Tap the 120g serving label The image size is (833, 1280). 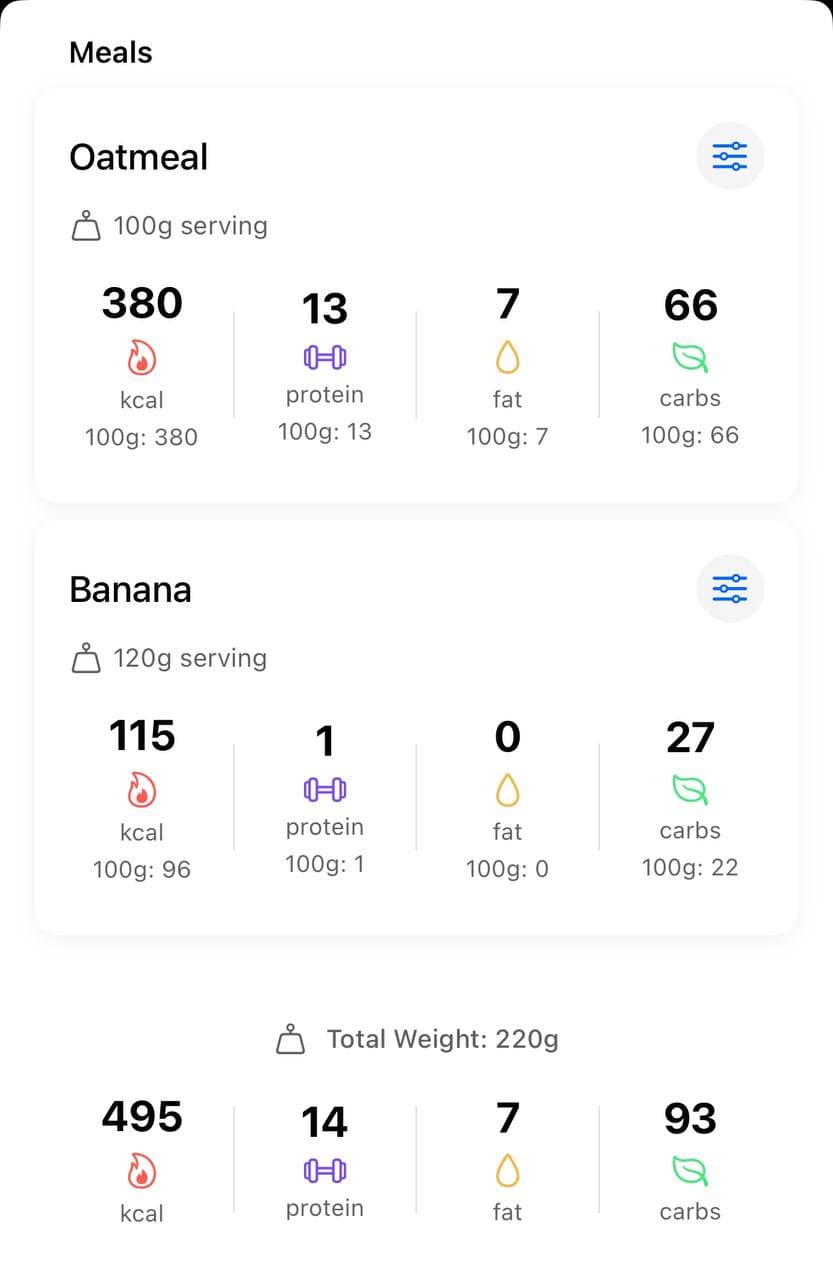[190, 658]
